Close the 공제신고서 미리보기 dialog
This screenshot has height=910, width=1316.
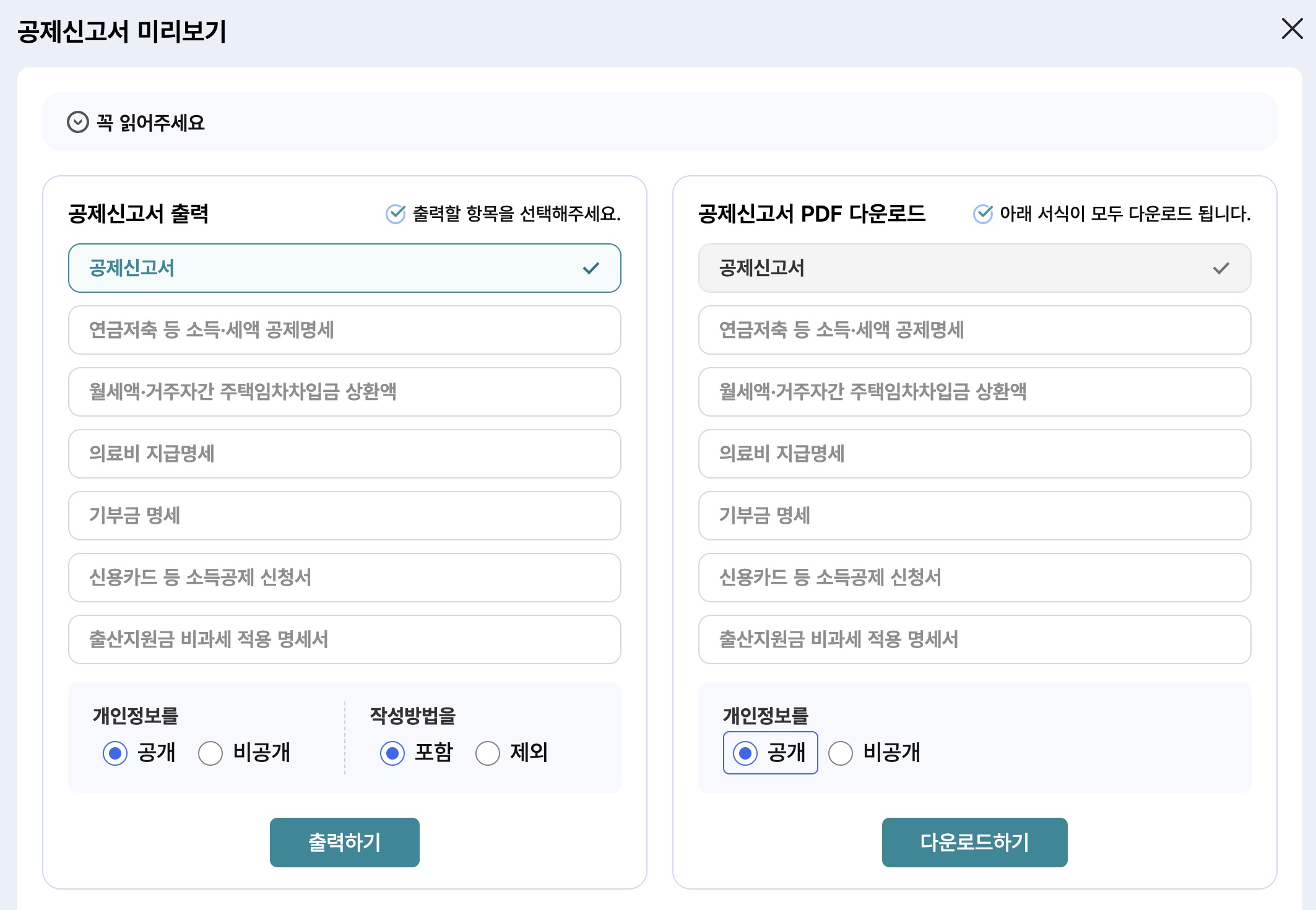point(1292,28)
